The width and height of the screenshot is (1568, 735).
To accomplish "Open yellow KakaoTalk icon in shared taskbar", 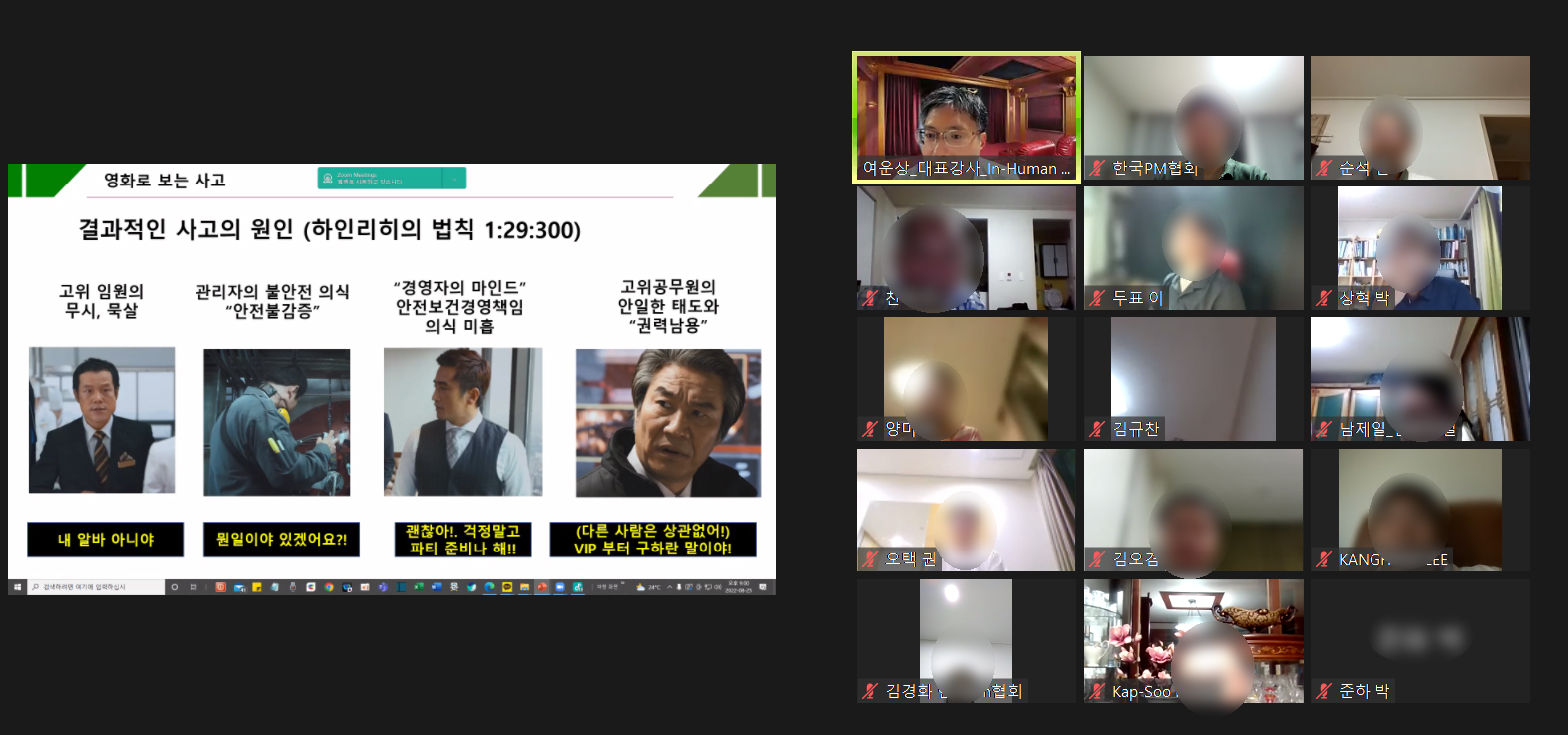I will pyautogui.click(x=507, y=587).
